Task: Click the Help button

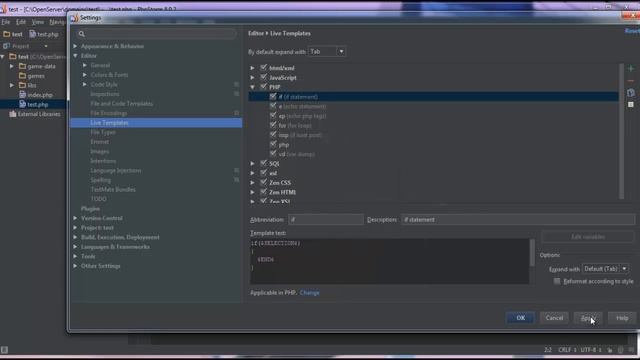Action: tap(622, 318)
